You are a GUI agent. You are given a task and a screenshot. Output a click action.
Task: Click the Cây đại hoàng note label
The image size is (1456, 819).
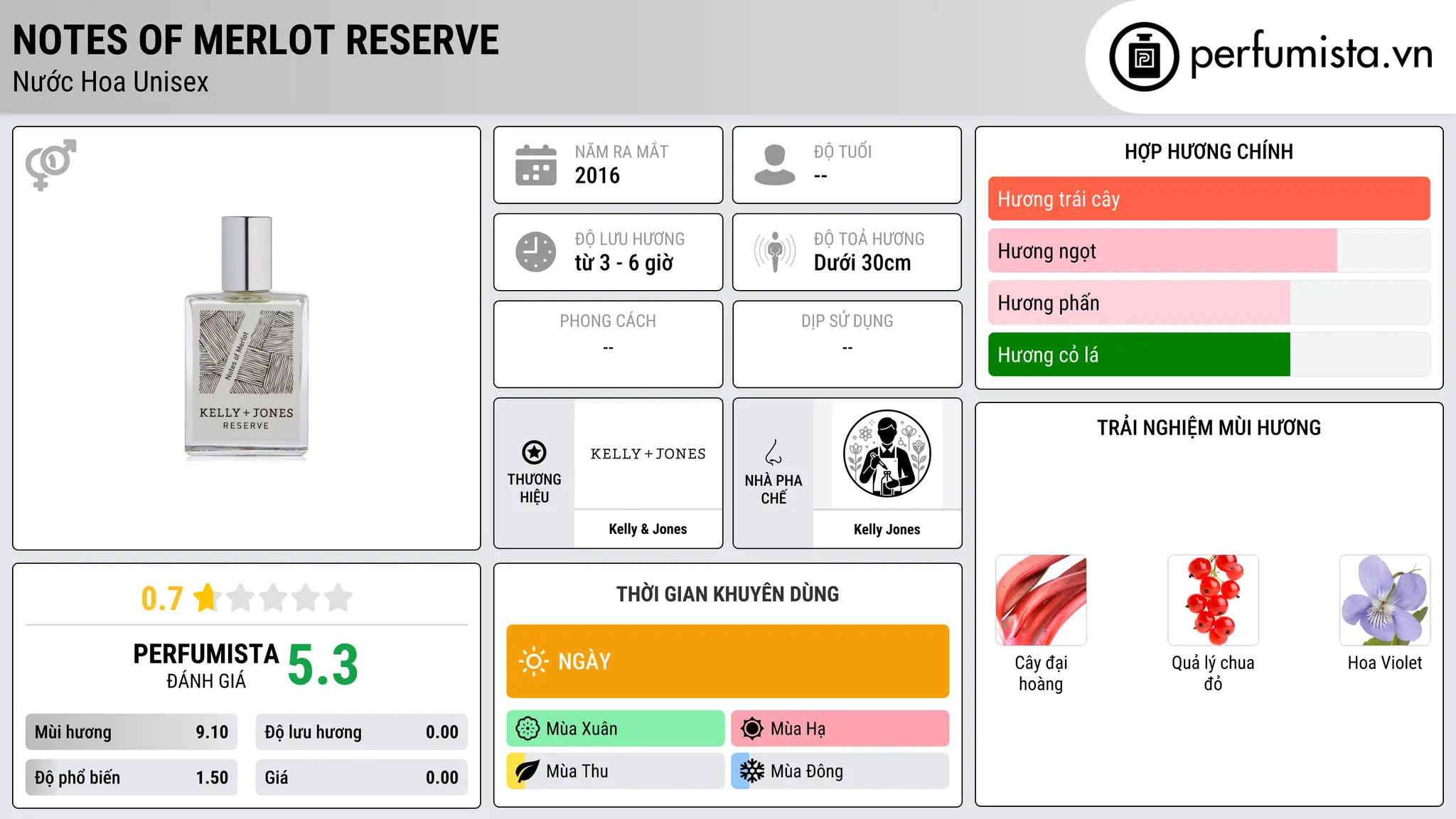[x=1041, y=673]
